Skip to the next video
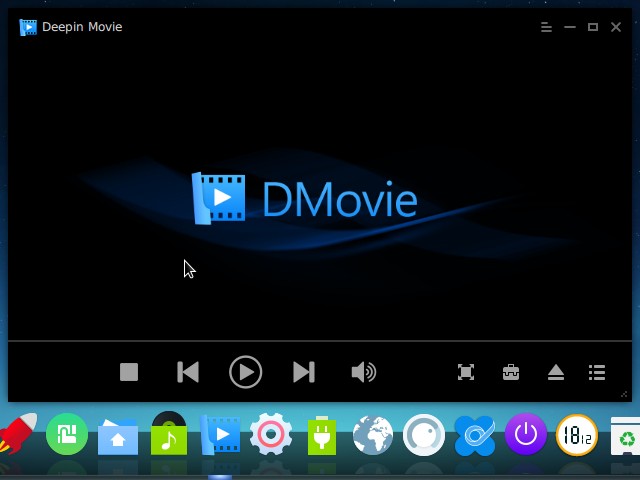This screenshot has width=640, height=480. (x=304, y=372)
